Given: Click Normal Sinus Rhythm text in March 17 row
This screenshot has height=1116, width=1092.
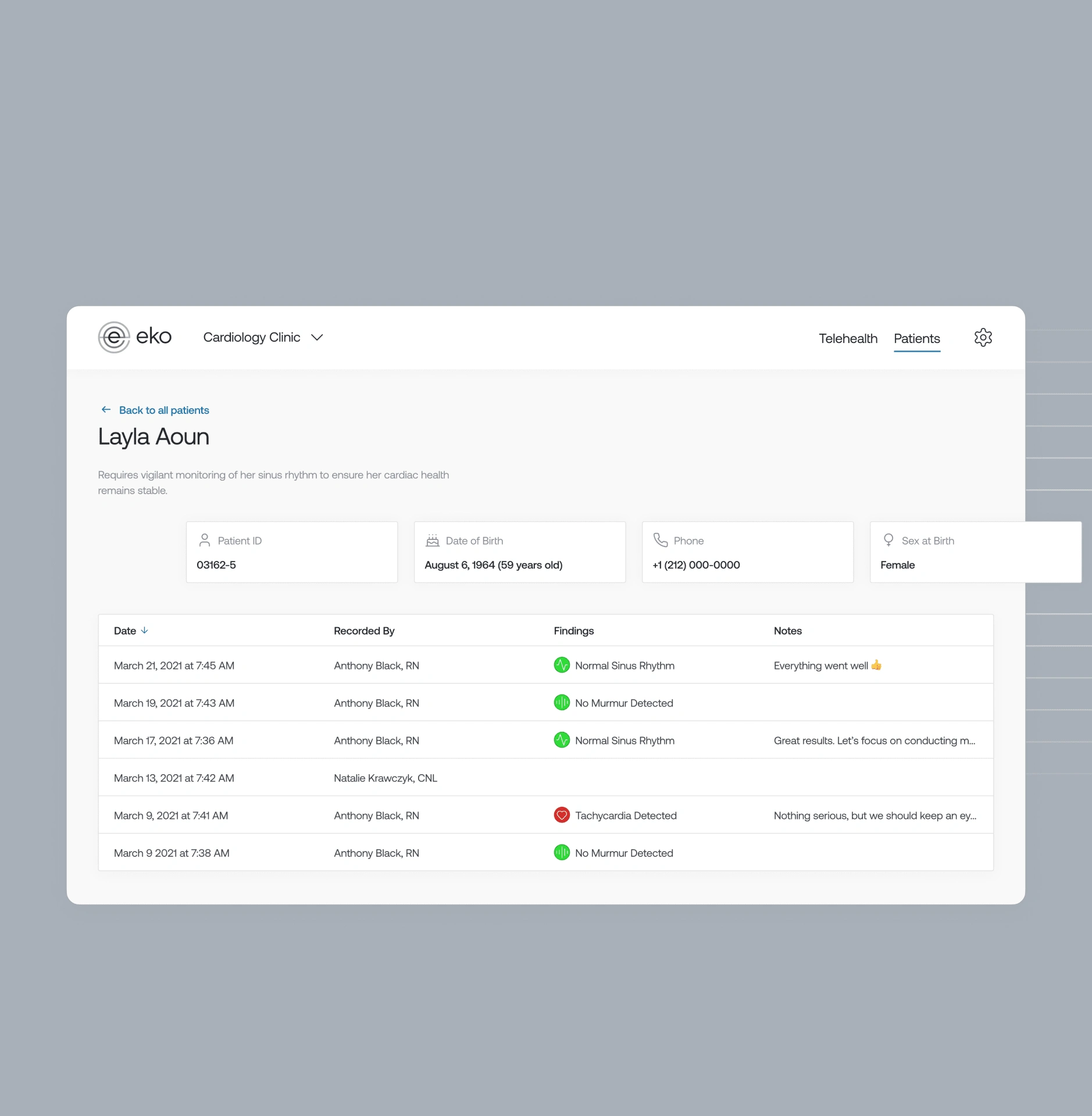Looking at the screenshot, I should [624, 741].
